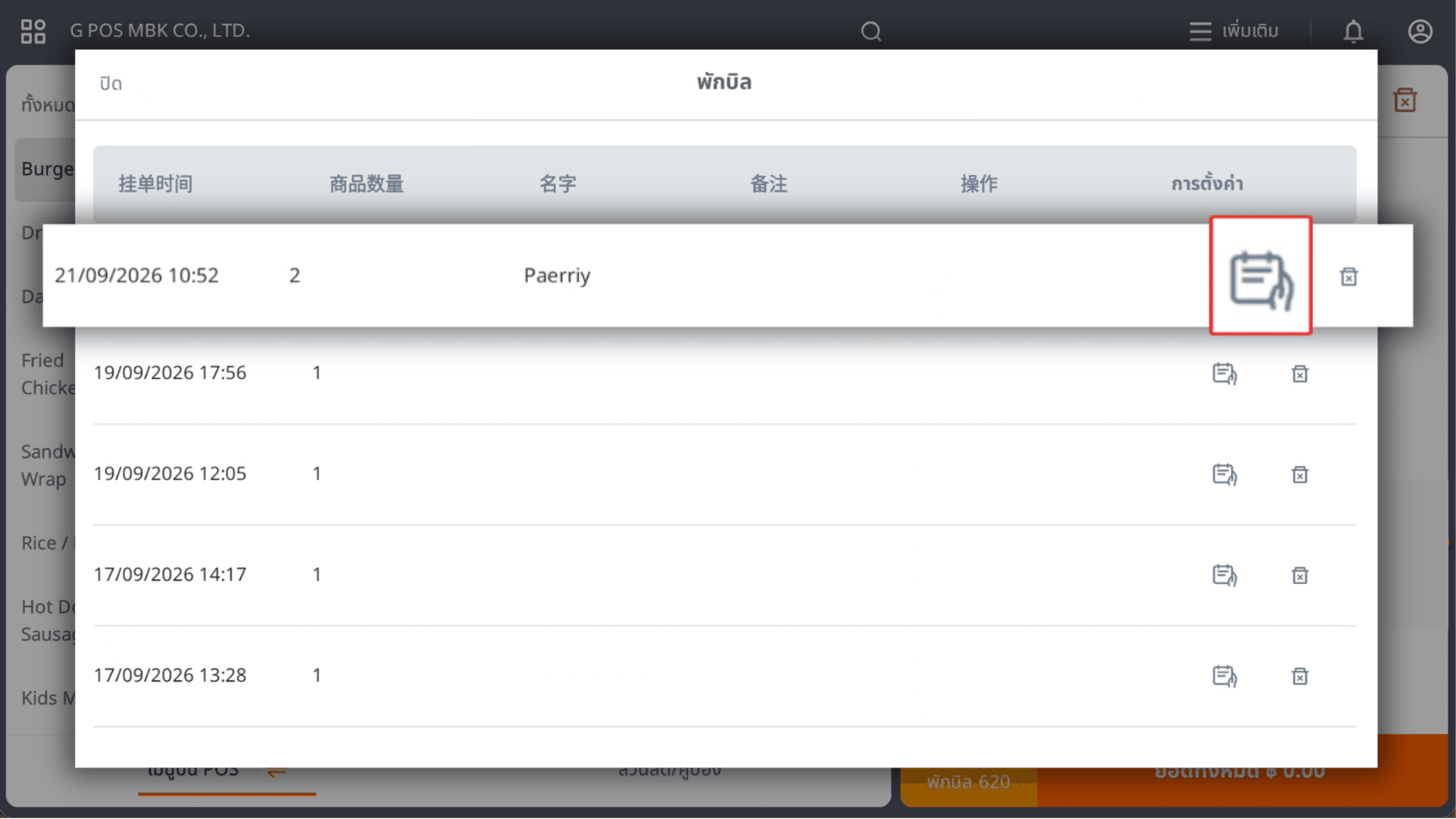
Task: Delete the held bill from 17/09/2026 13:28
Action: (x=1300, y=676)
